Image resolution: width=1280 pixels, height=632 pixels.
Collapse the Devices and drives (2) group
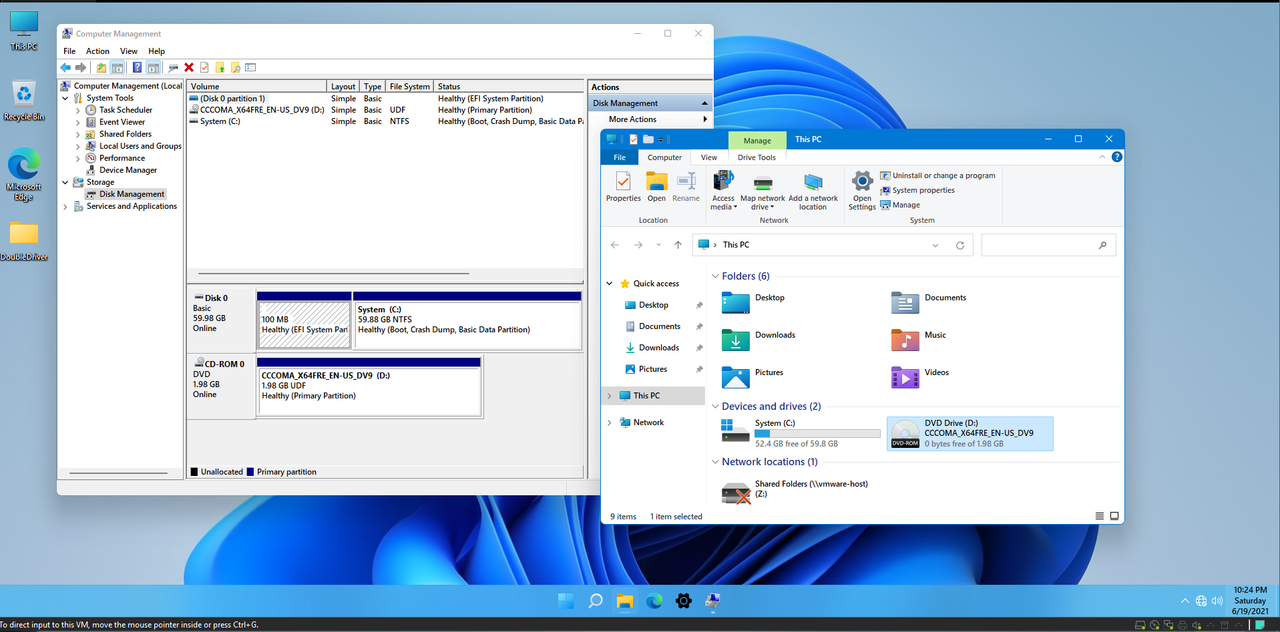point(715,406)
